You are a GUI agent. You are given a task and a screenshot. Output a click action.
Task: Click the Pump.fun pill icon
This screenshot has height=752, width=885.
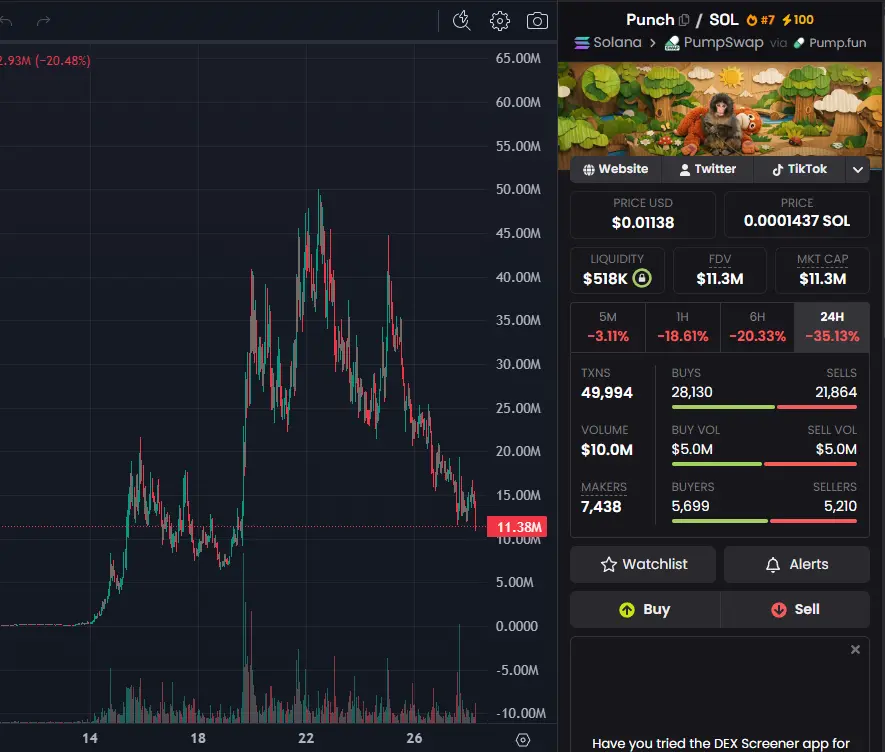click(x=799, y=43)
